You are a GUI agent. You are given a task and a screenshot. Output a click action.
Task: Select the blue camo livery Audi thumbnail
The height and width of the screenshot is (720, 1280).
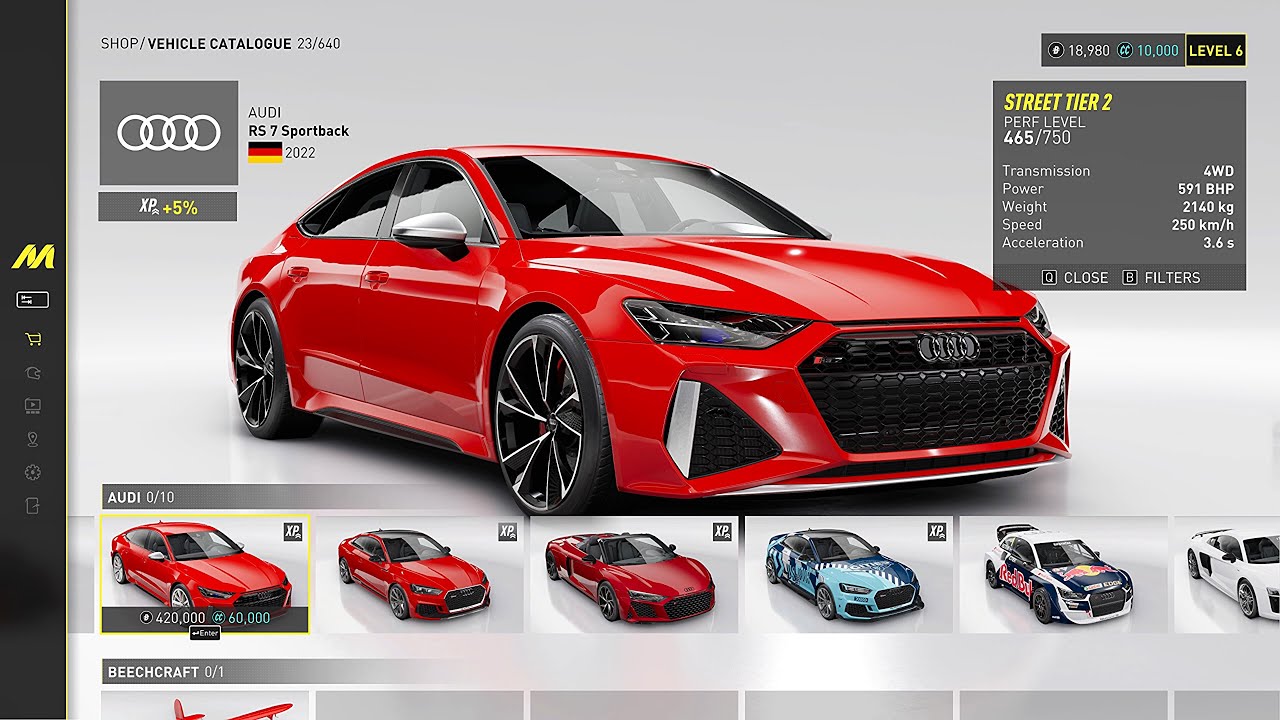tap(848, 574)
